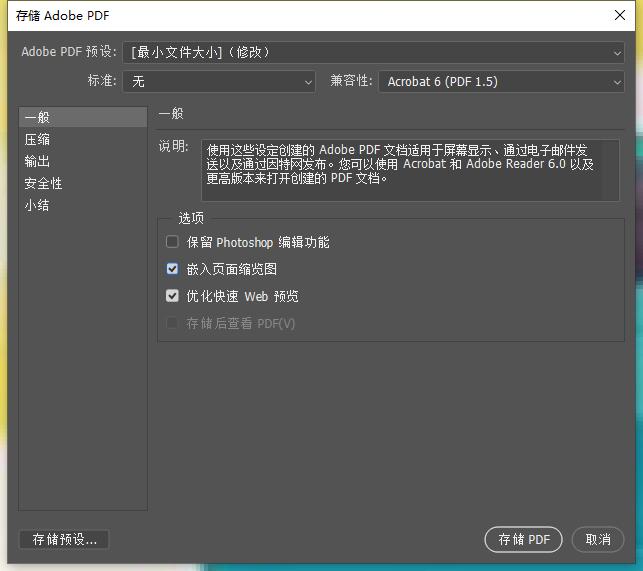The width and height of the screenshot is (643, 571).
Task: Click the 选项 group label
Action: point(191,218)
